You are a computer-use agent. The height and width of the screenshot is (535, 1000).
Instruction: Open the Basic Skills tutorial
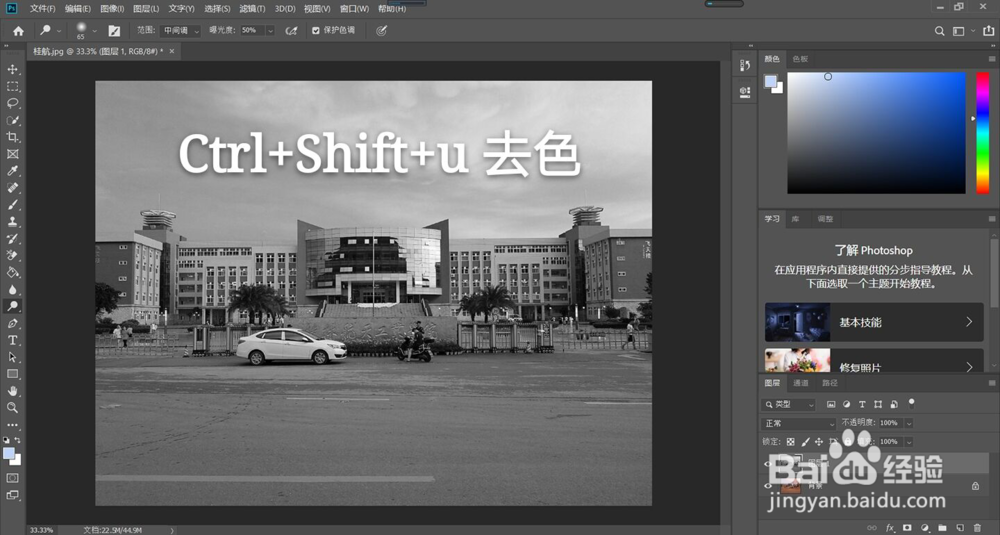click(874, 322)
